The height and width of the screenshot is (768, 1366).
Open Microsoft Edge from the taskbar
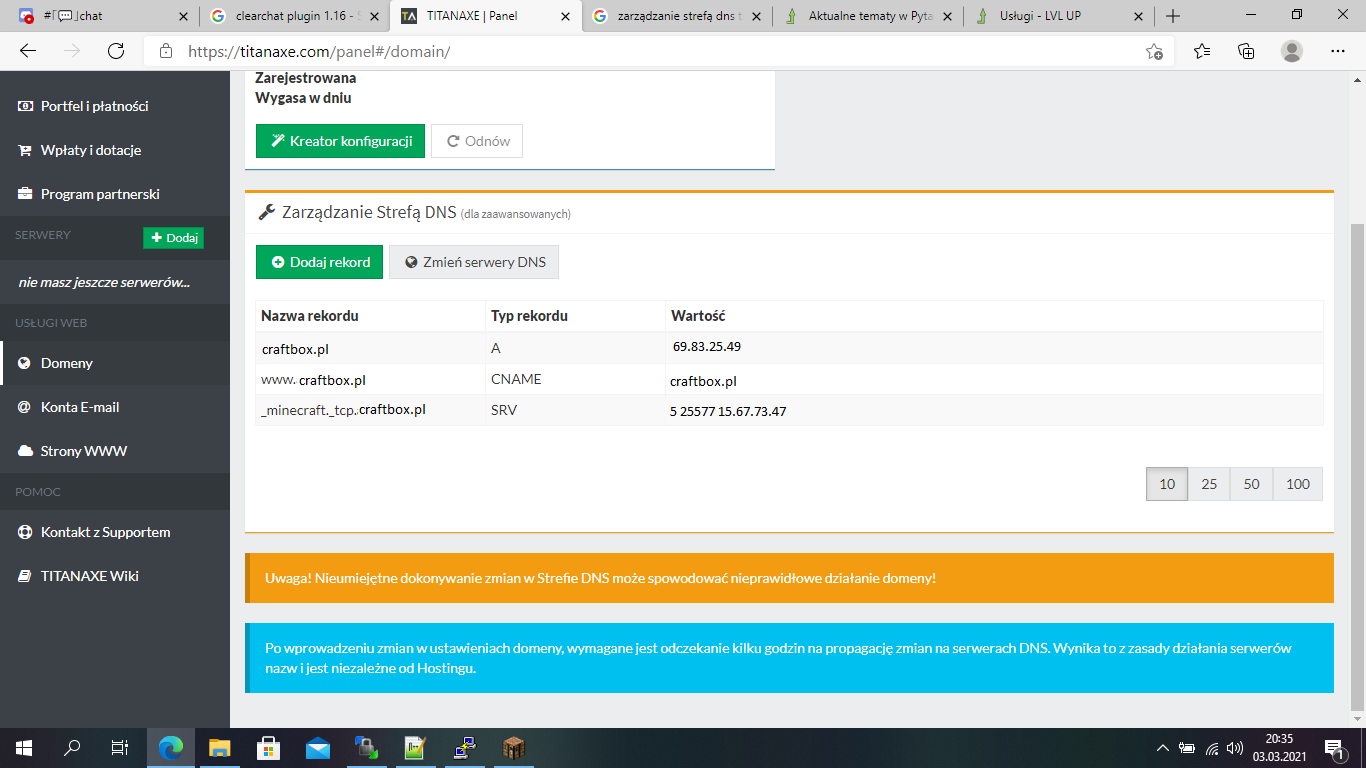pos(171,747)
